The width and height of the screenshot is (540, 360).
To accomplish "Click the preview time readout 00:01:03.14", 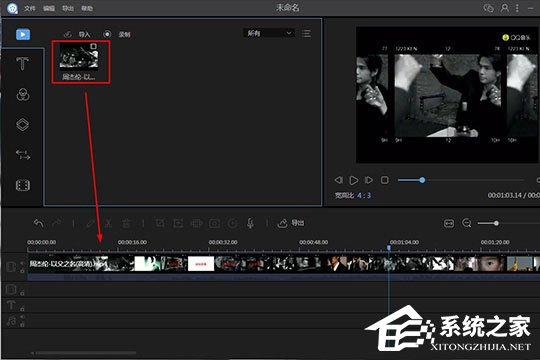I will click(x=505, y=195).
